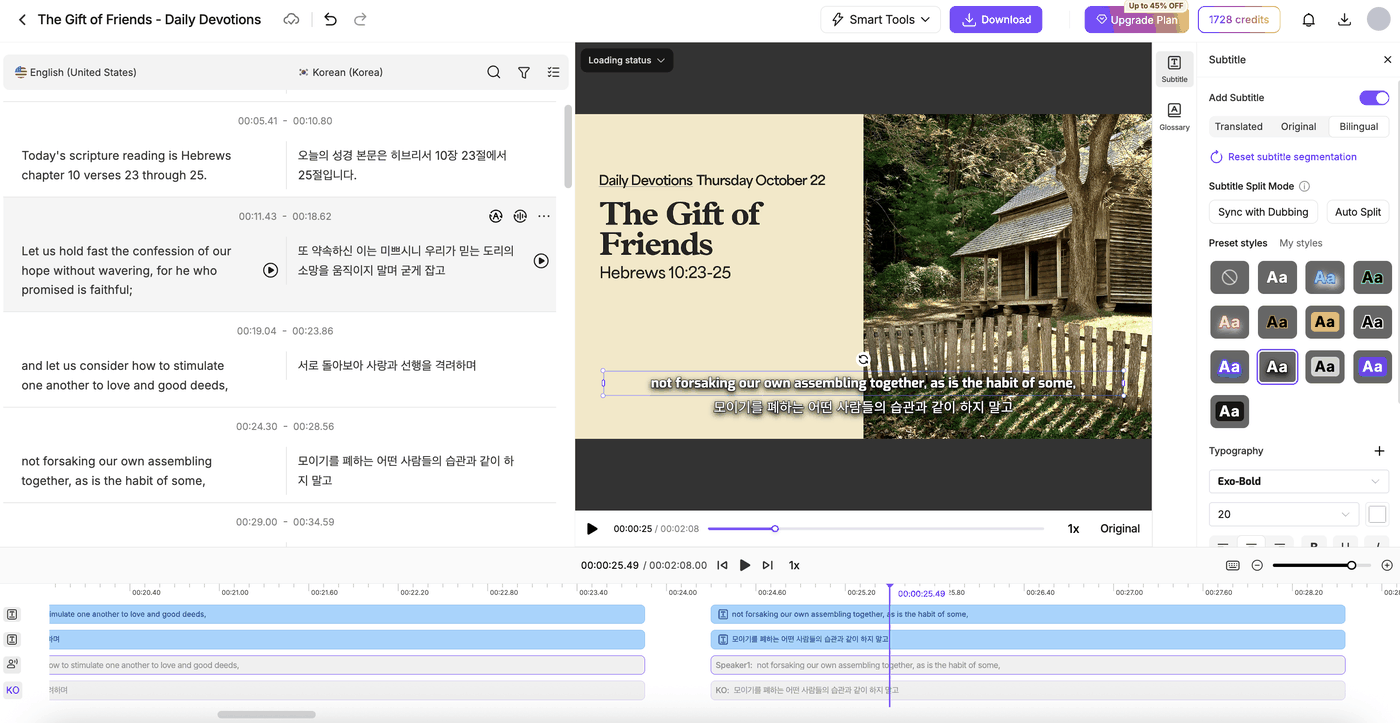This screenshot has width=1400, height=723.
Task: Click the Subtitle Split Mode info icon
Action: click(1304, 186)
